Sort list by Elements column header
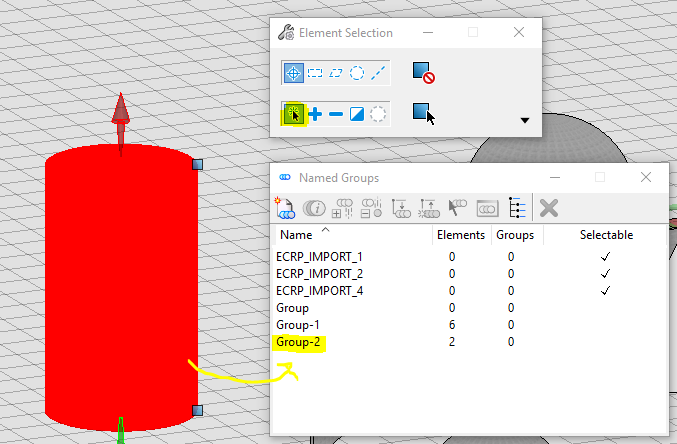Image resolution: width=677 pixels, height=444 pixels. point(461,235)
